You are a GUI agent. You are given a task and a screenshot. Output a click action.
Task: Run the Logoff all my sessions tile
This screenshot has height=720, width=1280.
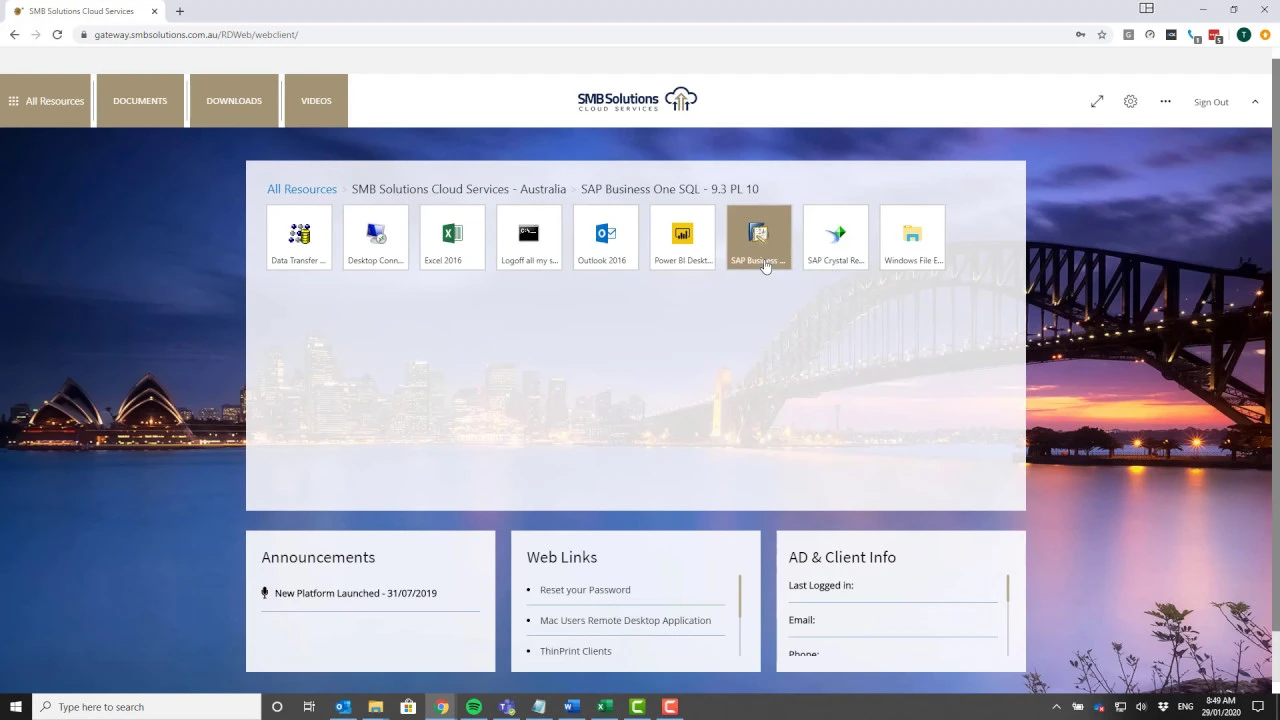click(529, 238)
